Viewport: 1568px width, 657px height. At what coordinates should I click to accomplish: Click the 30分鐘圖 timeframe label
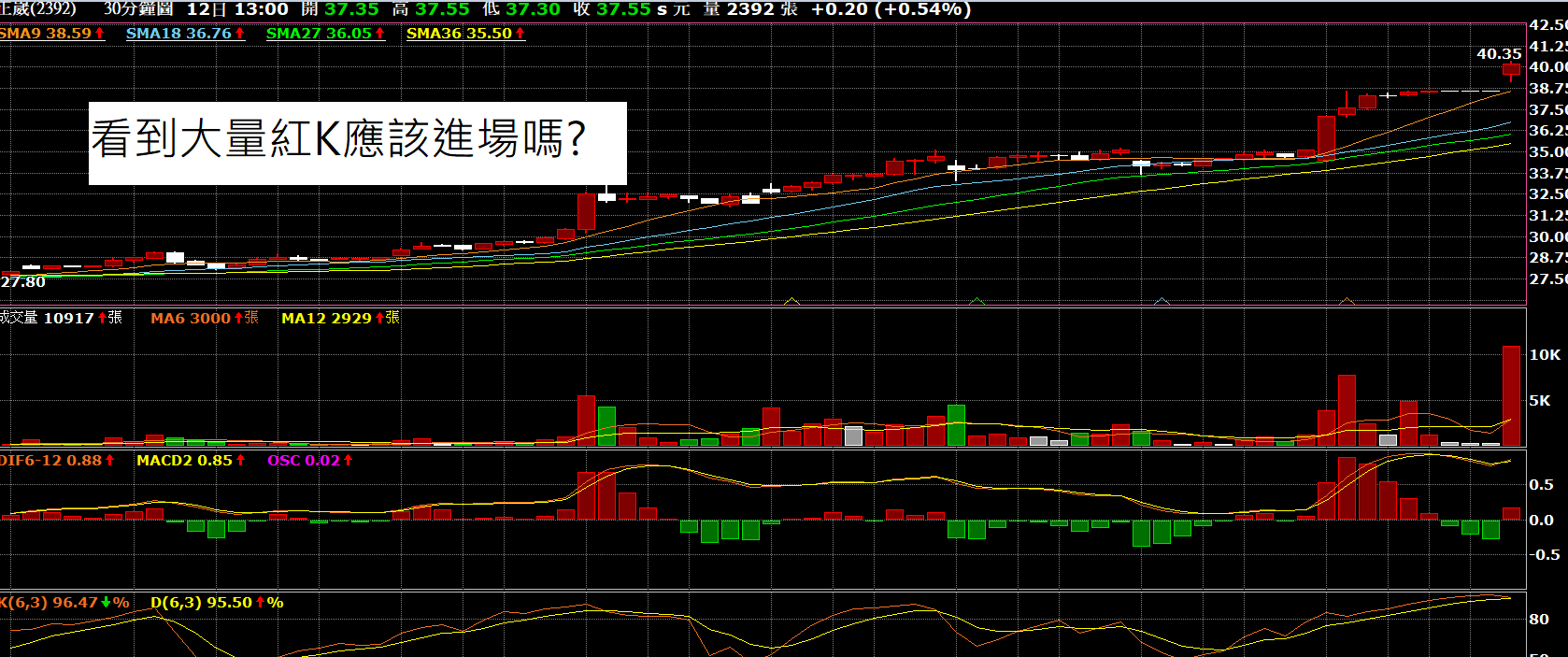[x=138, y=9]
